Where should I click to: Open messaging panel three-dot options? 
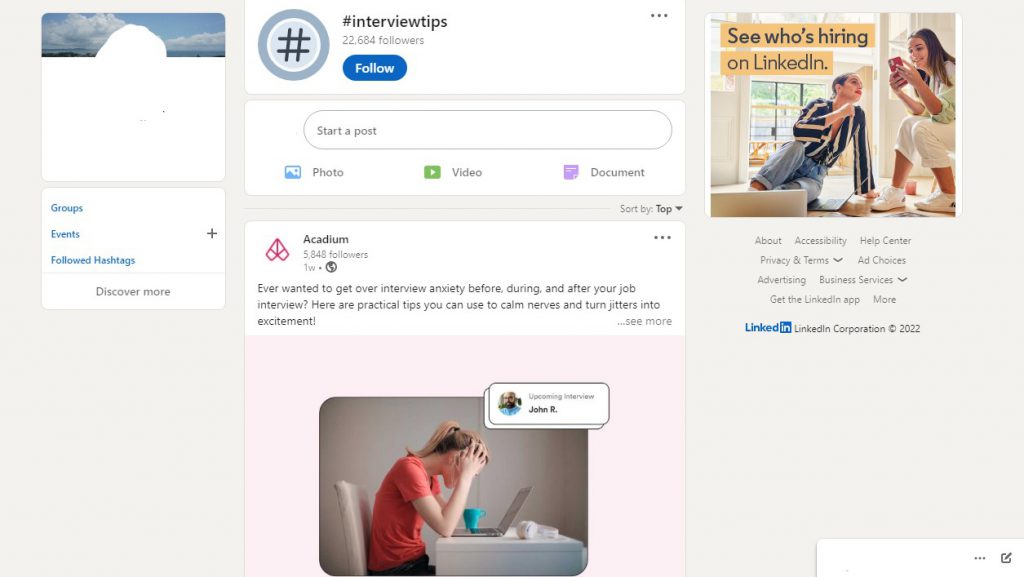pyautogui.click(x=980, y=558)
